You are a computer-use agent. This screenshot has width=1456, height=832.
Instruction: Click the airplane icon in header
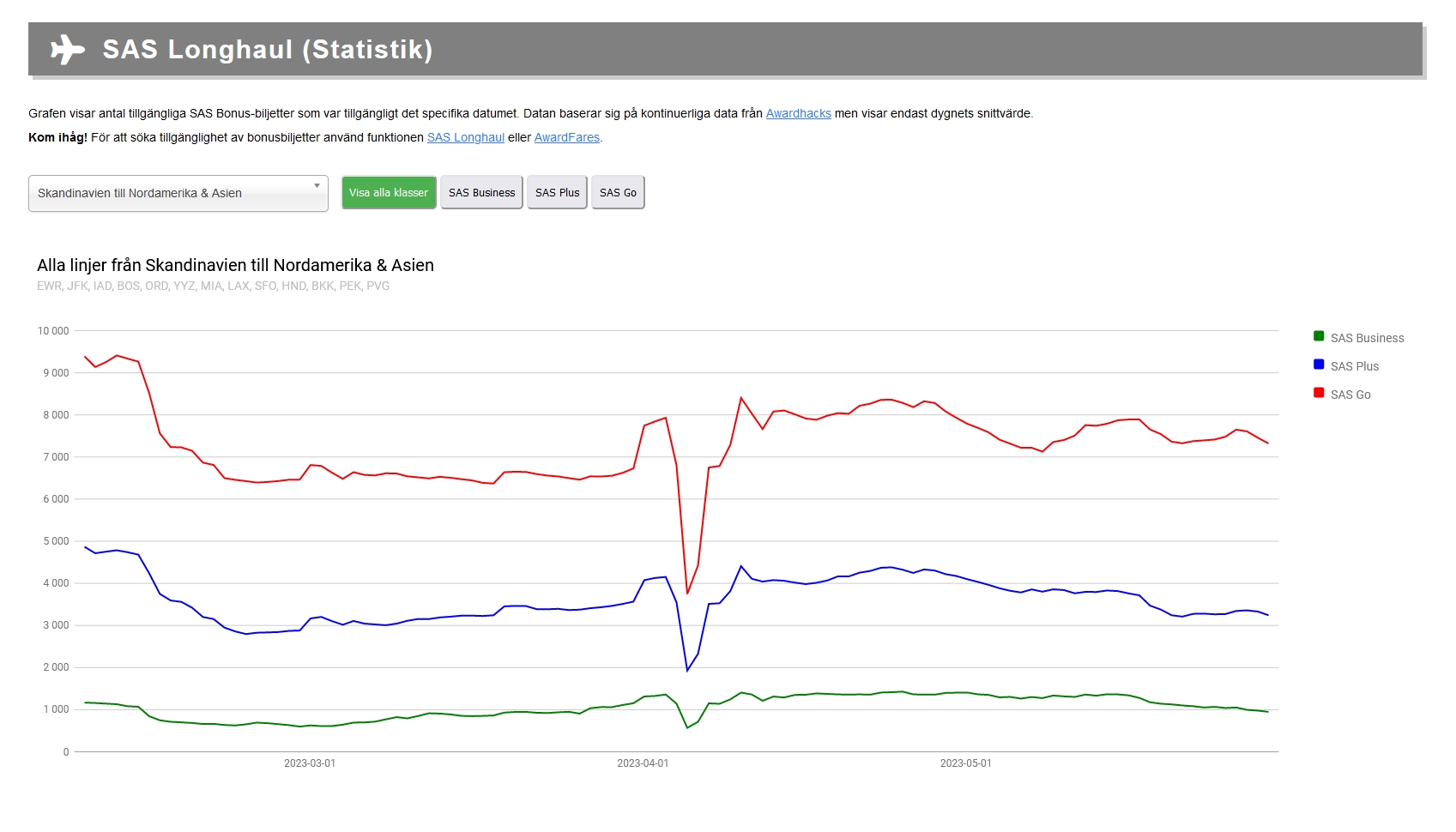(67, 50)
